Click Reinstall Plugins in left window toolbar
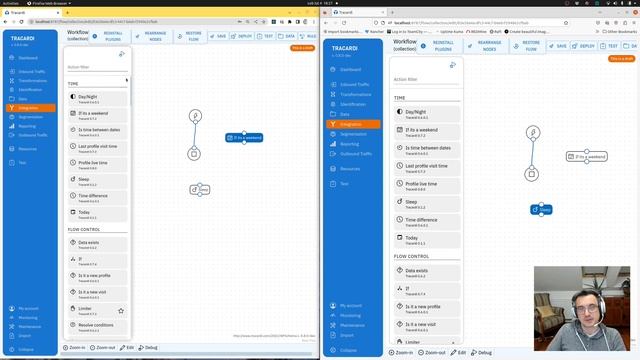 [110, 36]
